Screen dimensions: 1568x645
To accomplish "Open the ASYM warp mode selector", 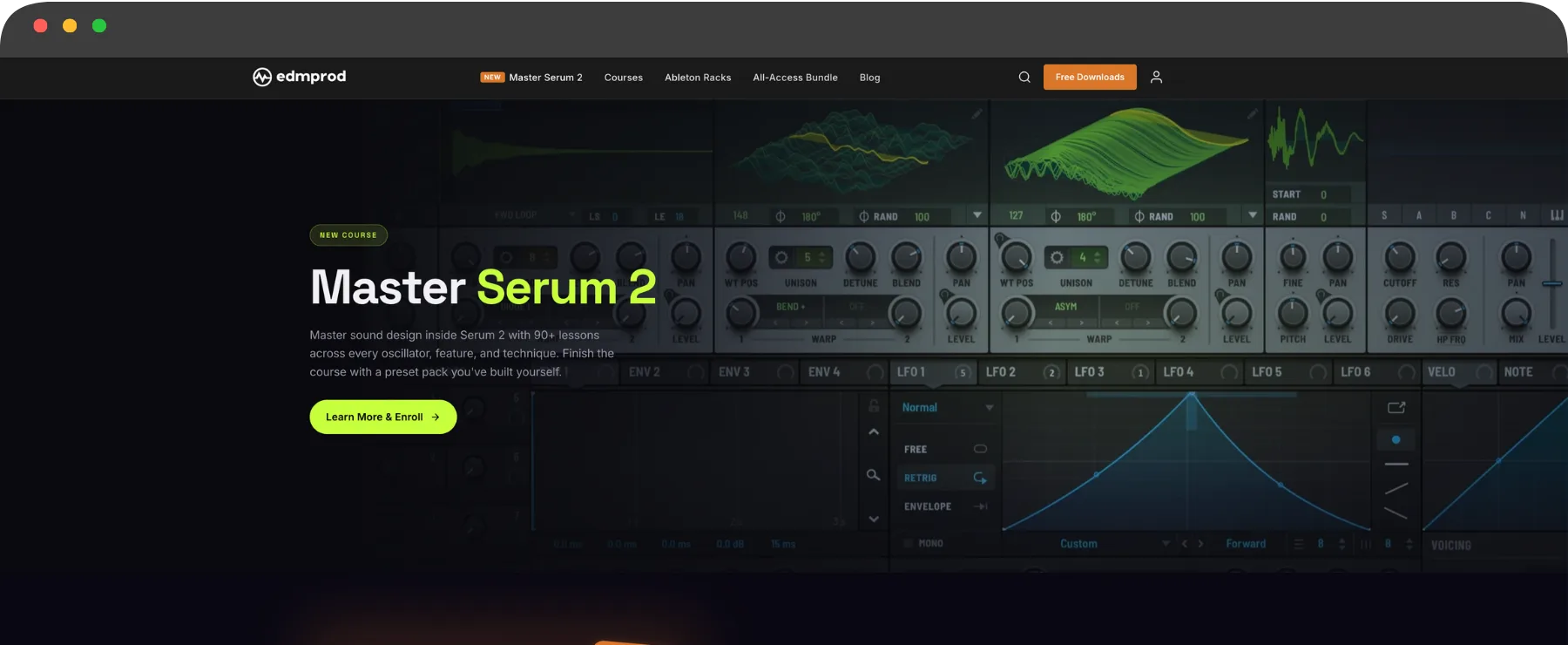I will coord(1065,307).
